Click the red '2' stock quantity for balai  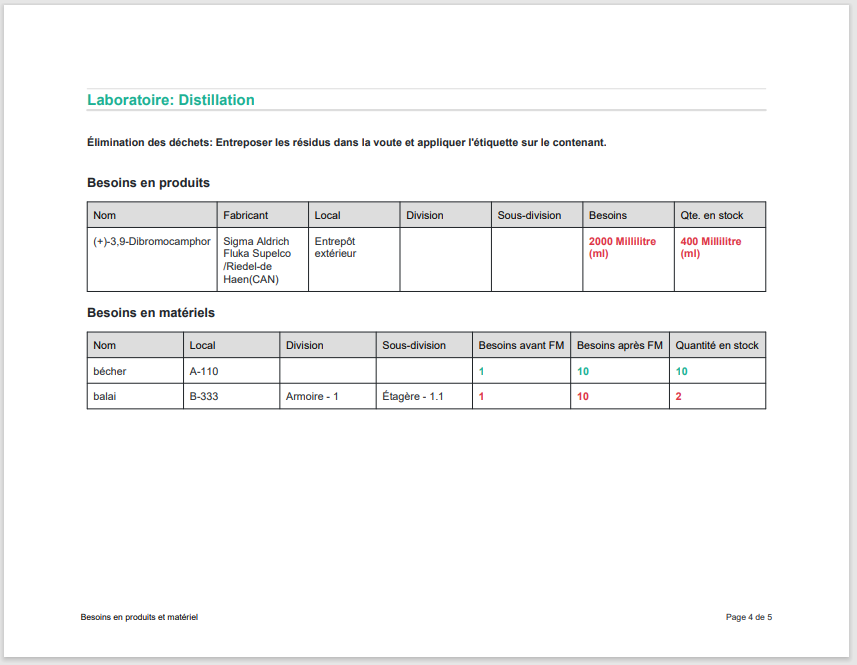coord(678,396)
